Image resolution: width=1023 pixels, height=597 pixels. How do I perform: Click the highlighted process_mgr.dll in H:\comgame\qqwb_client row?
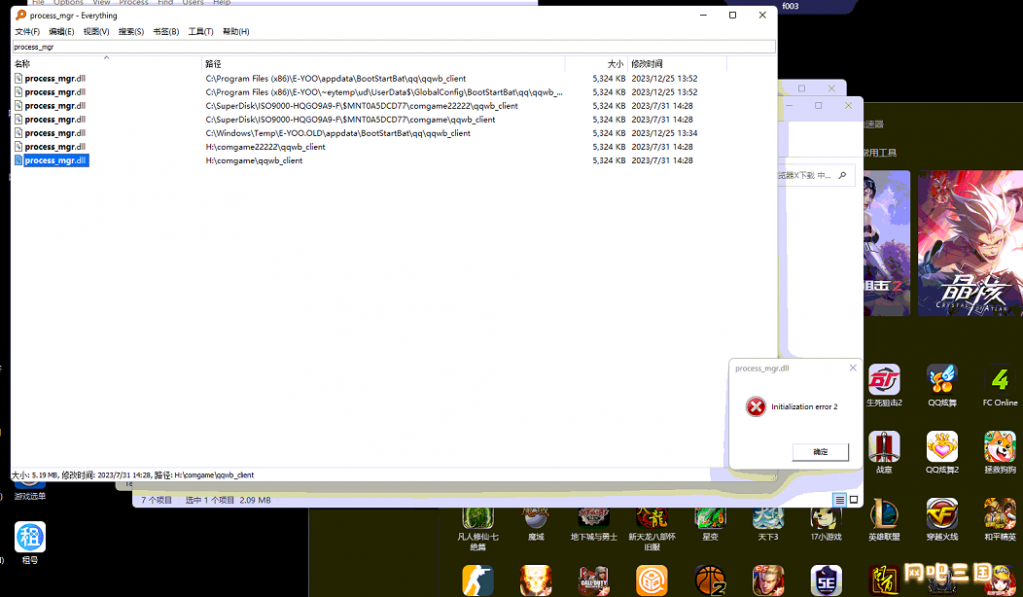(55, 161)
